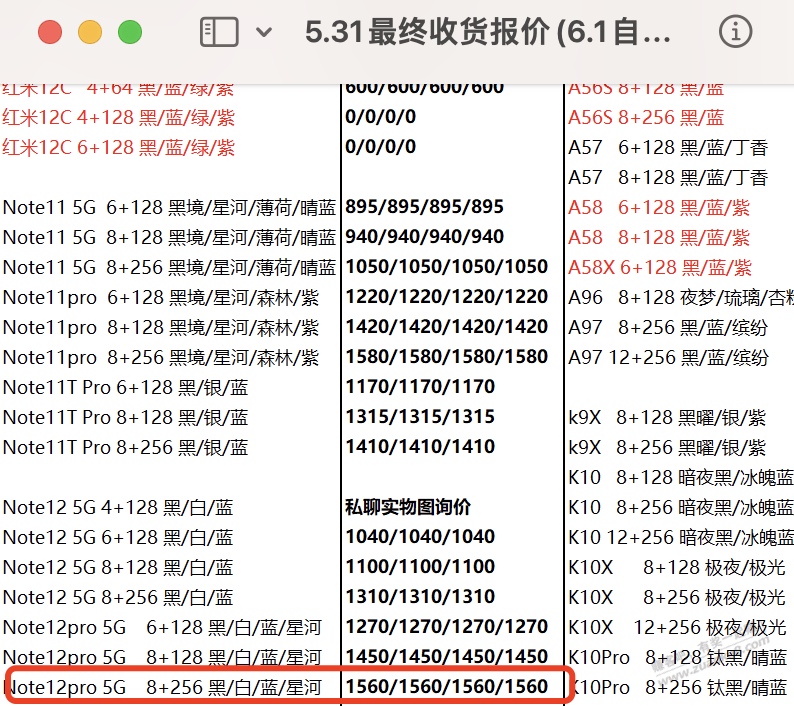794x706 pixels.
Task: Select A97 12+256 黑/蓝/缤纷 entry
Action: [x=668, y=358]
